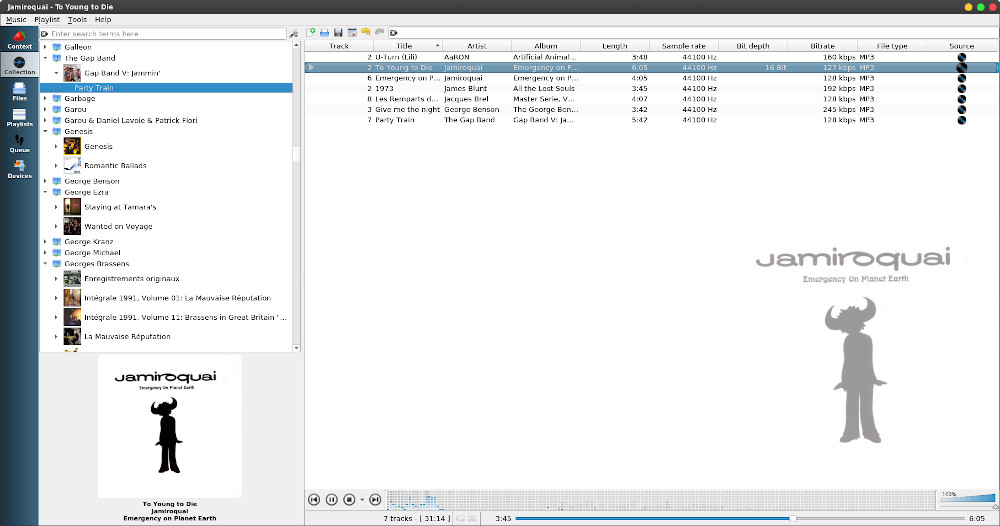Expand the Garbage artist node
This screenshot has height=526, width=1000.
pyautogui.click(x=45, y=99)
